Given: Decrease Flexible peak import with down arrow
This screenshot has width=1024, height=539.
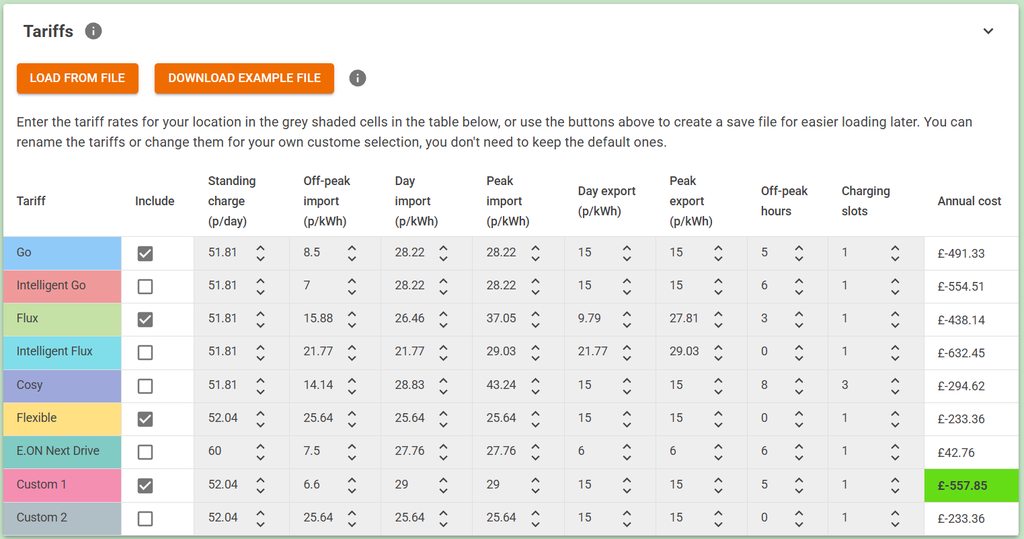Looking at the screenshot, I should (x=535, y=424).
